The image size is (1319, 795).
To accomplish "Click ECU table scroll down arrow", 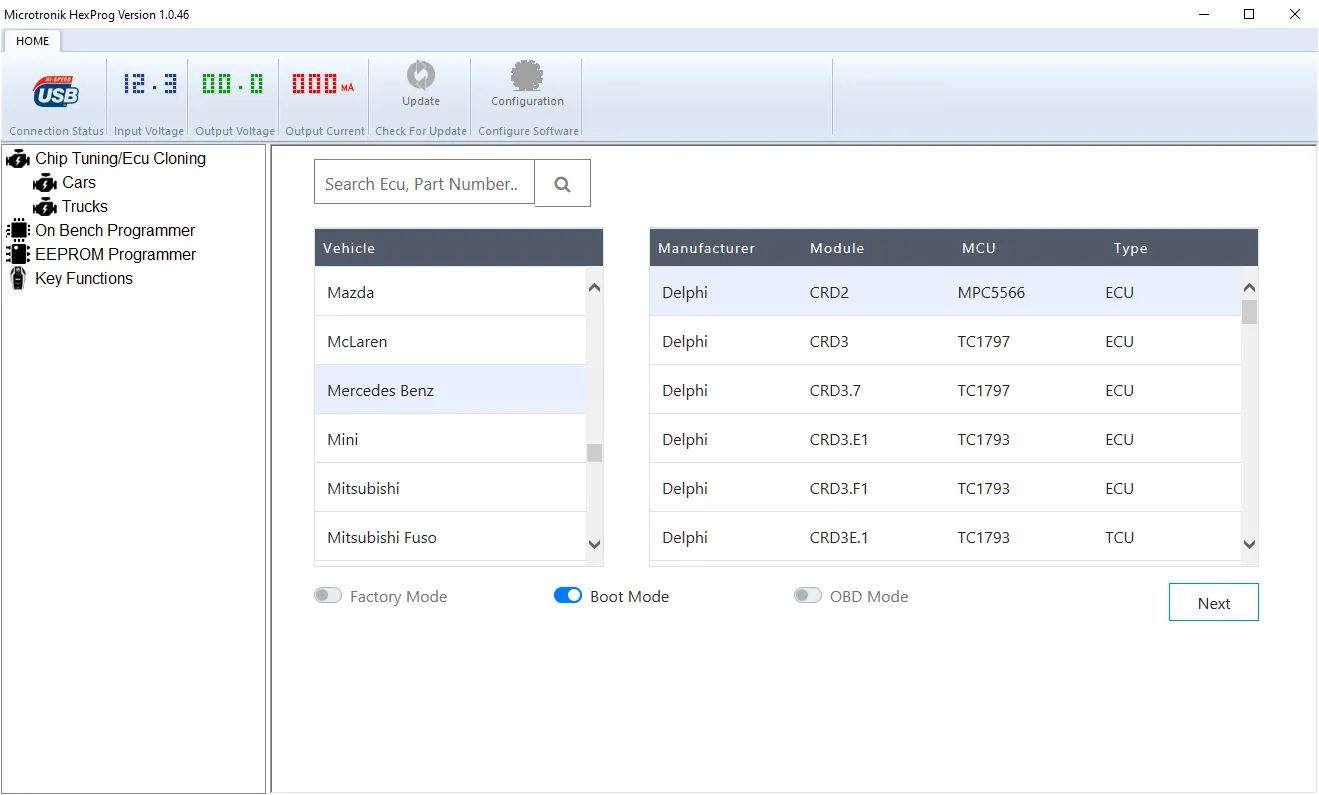I will (1249, 545).
